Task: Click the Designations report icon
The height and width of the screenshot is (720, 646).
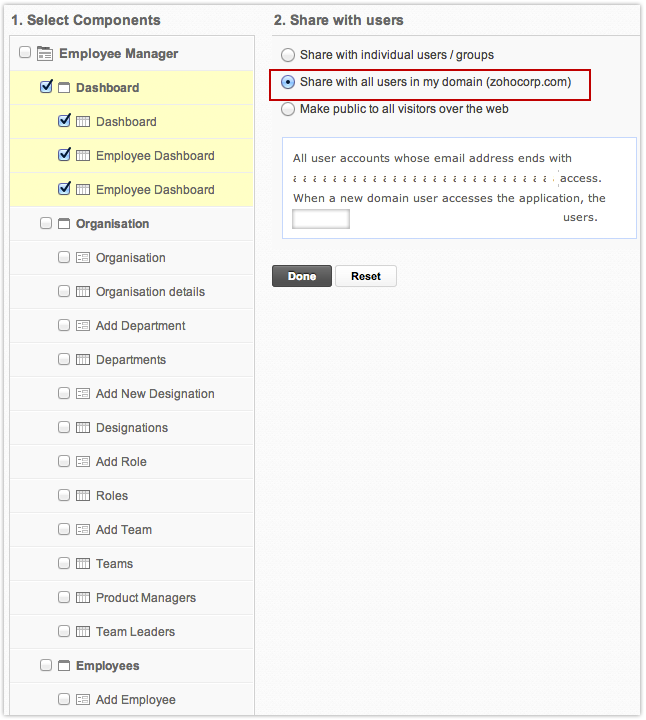Action: pyautogui.click(x=83, y=428)
